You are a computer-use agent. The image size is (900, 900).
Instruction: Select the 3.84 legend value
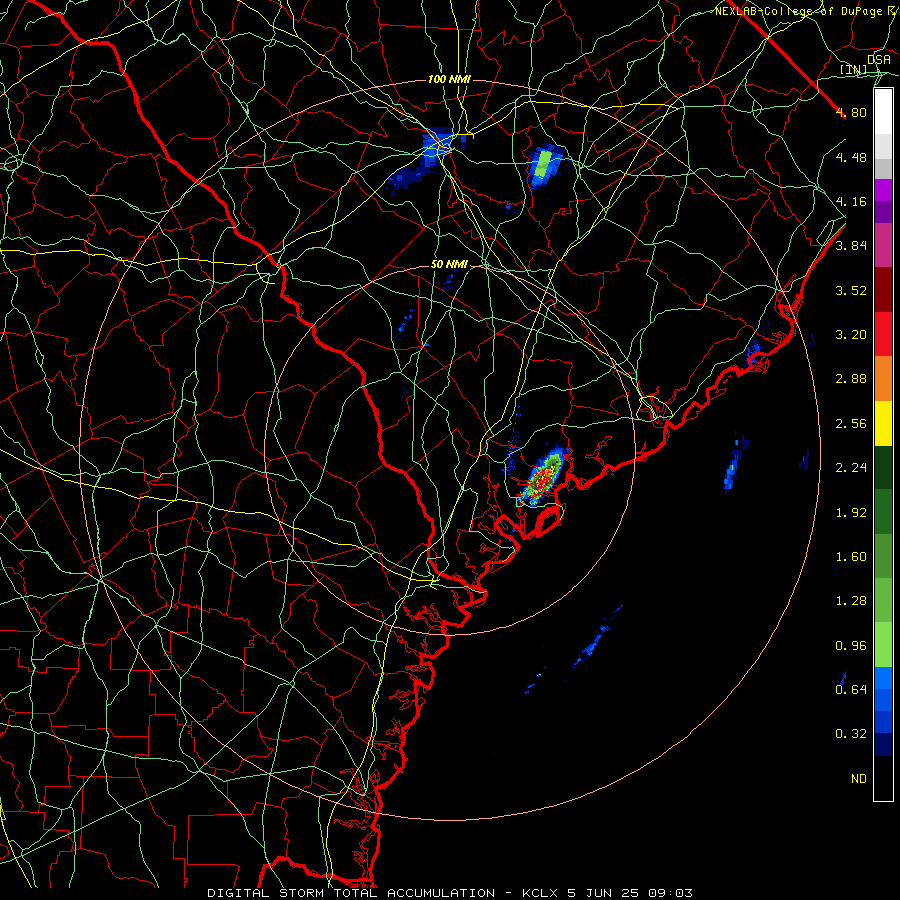coord(851,246)
